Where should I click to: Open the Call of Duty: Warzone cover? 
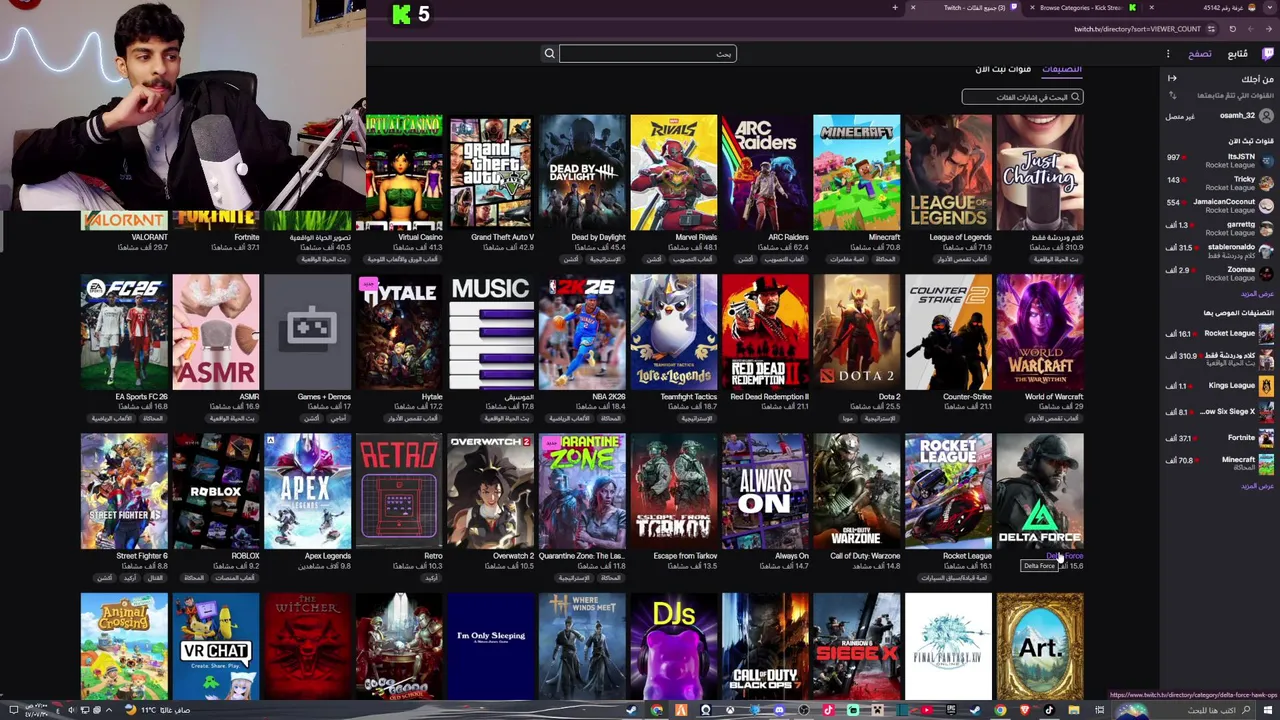coord(857,491)
